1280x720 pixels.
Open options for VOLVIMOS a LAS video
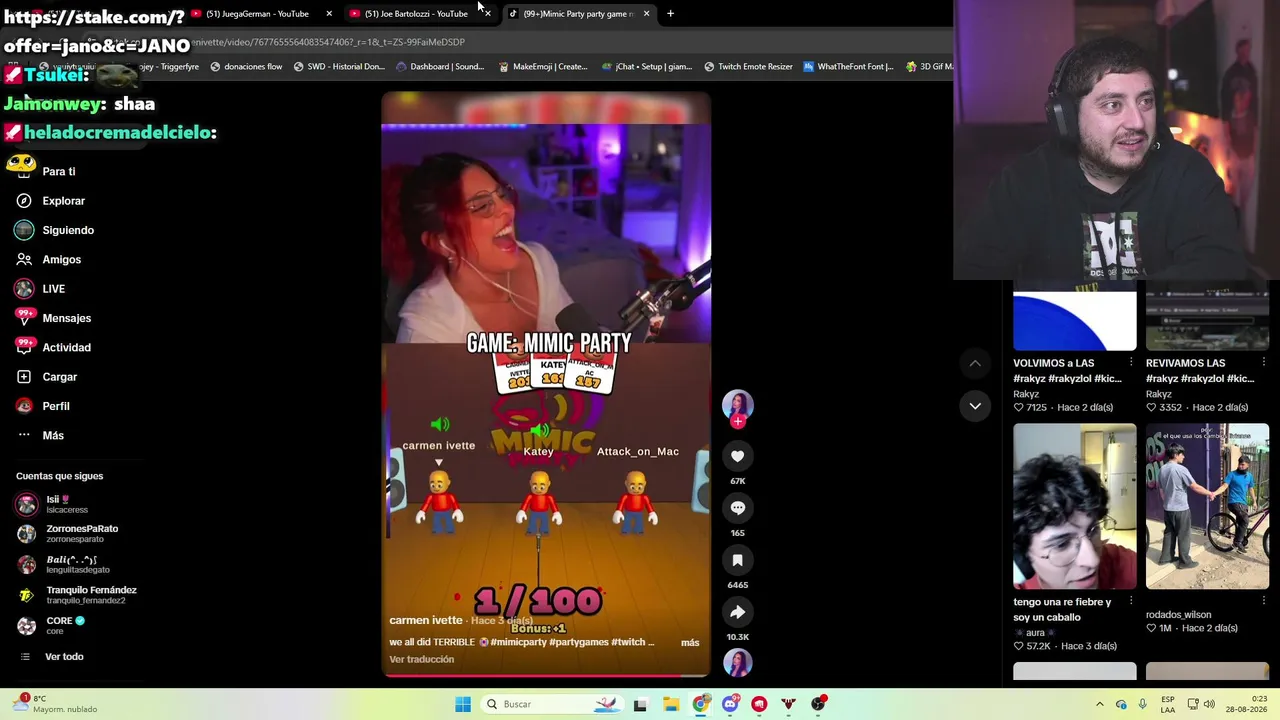(1131, 363)
